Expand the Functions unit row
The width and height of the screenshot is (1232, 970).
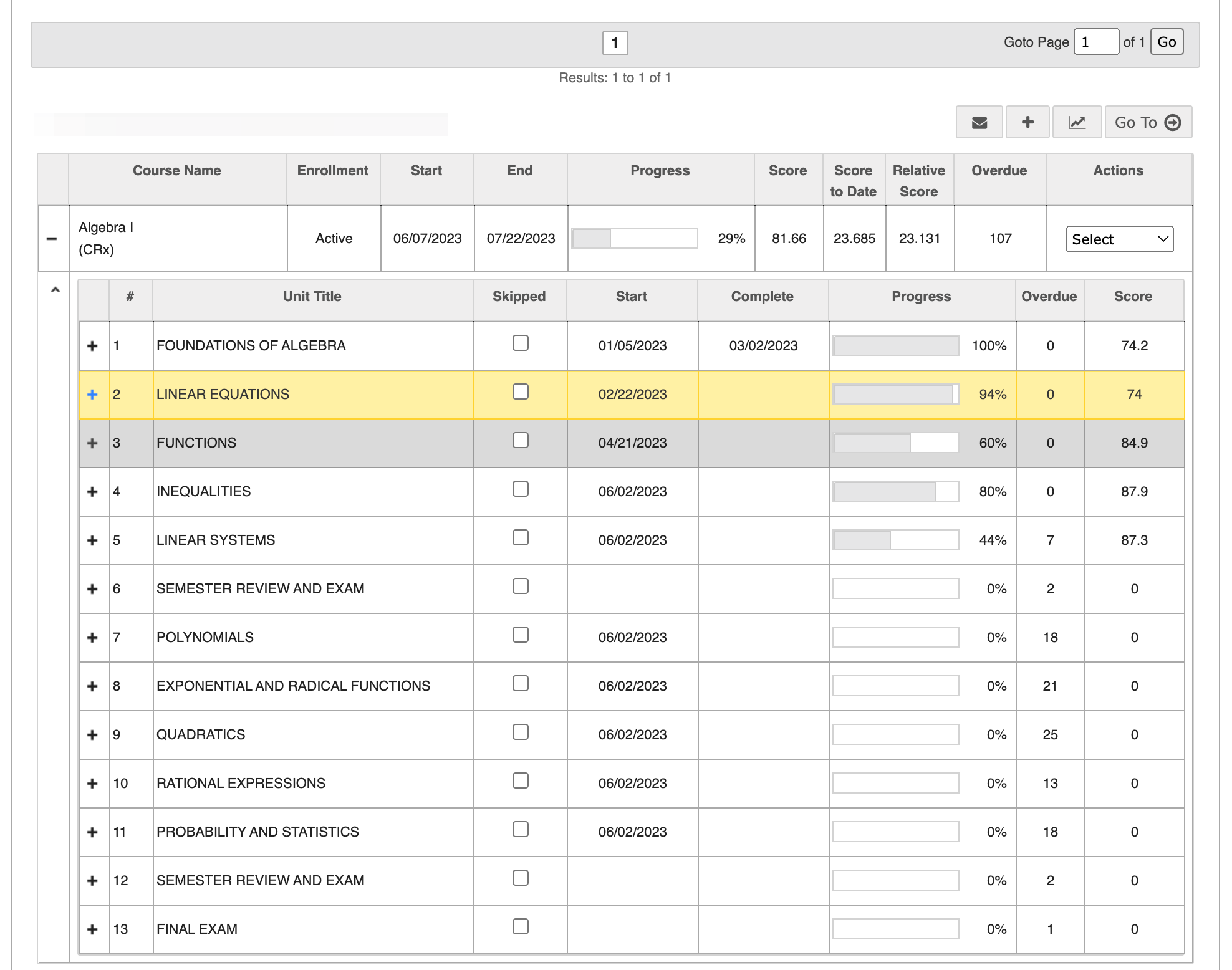point(92,443)
